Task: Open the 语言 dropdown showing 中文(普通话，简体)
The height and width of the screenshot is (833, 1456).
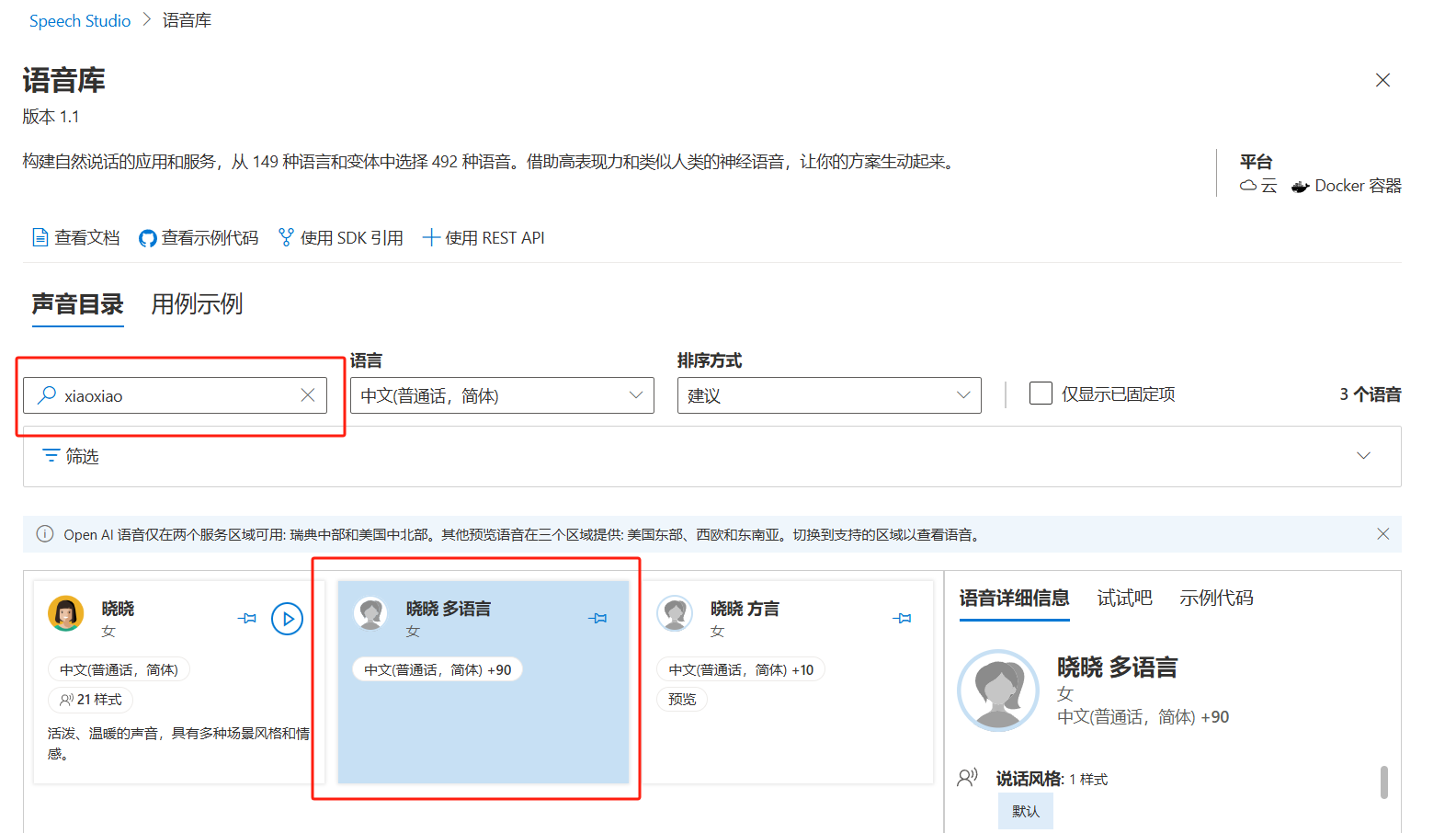Action: 502,395
